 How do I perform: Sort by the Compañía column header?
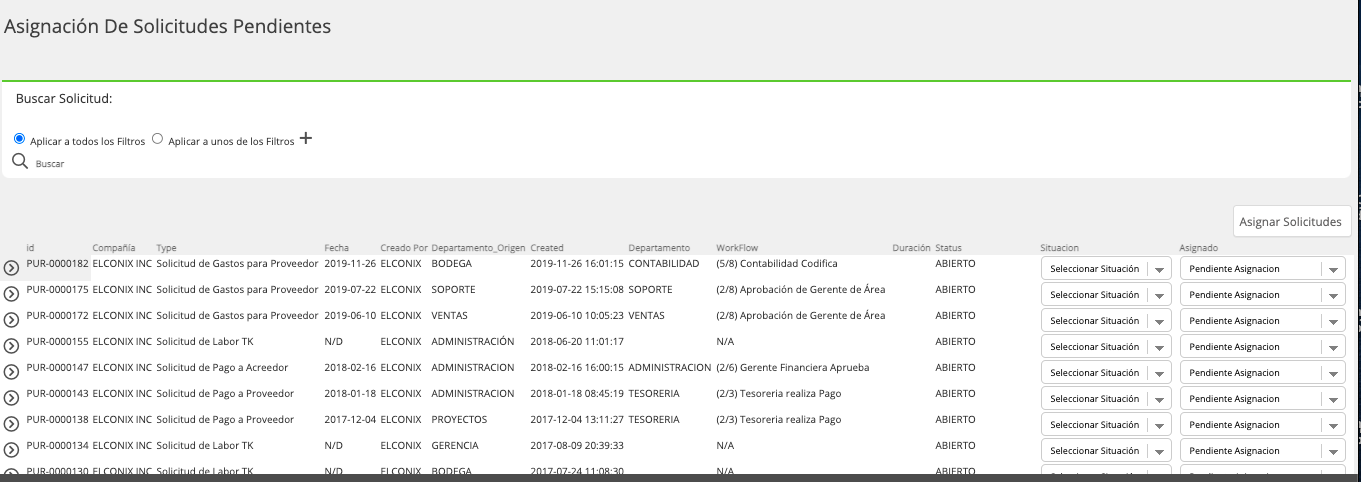113,247
